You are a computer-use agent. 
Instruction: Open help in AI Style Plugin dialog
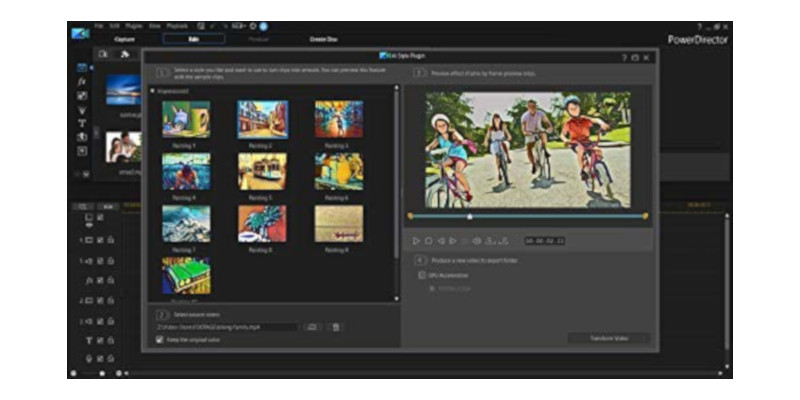coord(624,58)
